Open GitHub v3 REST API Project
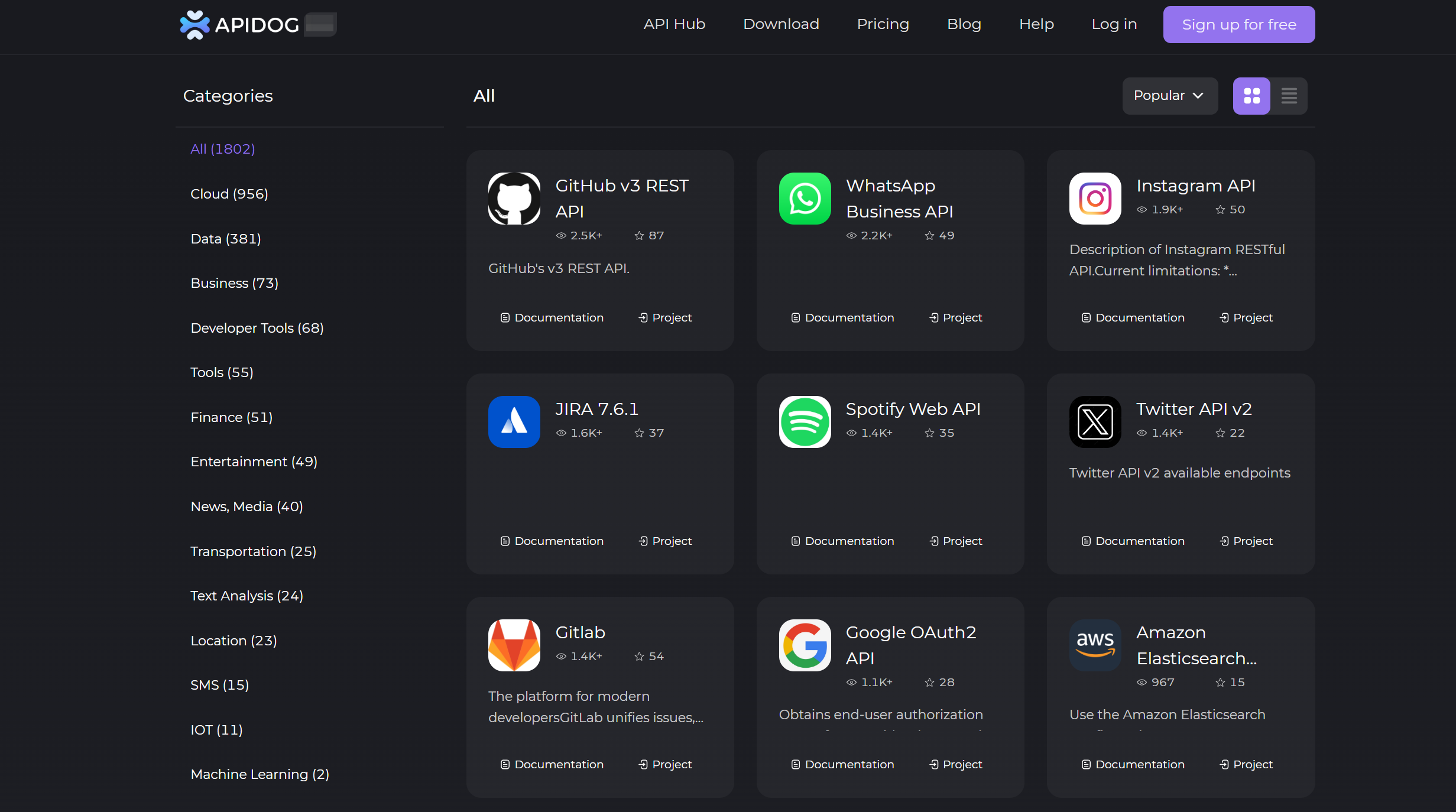Image resolution: width=1456 pixels, height=812 pixels. pyautogui.click(x=664, y=318)
